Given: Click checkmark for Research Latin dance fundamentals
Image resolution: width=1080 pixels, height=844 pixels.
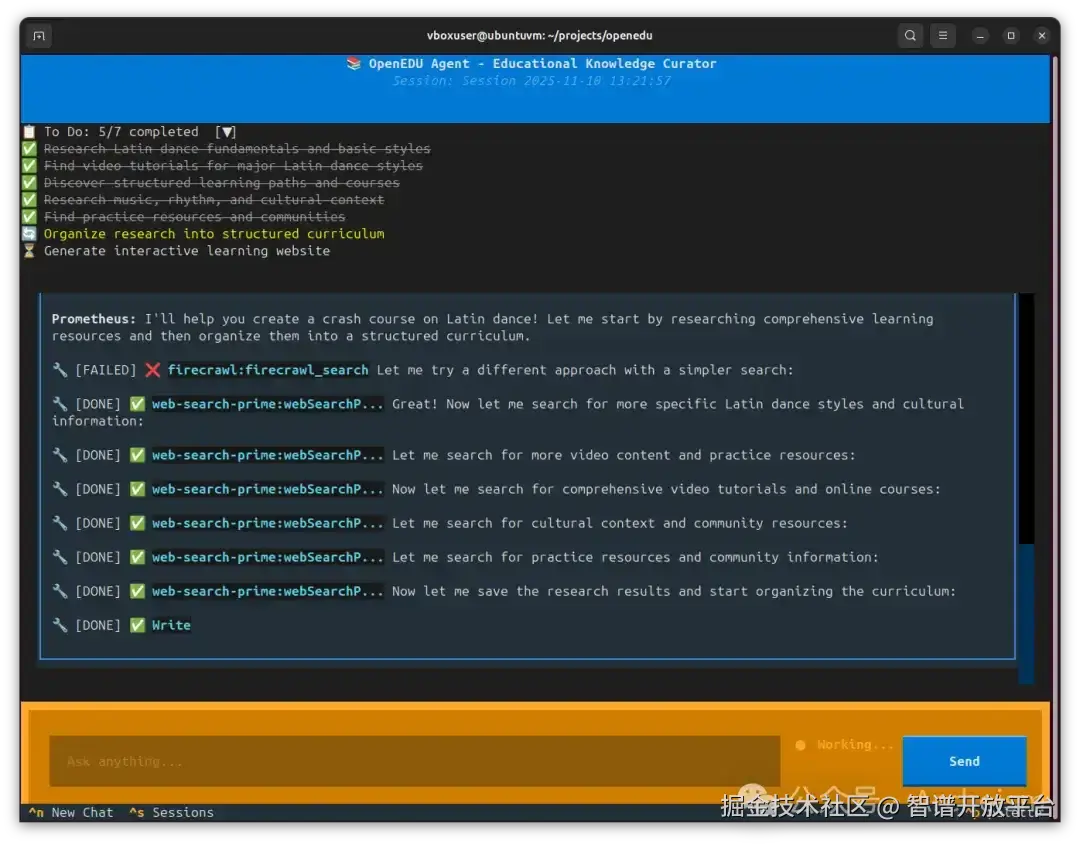Looking at the screenshot, I should (29, 149).
